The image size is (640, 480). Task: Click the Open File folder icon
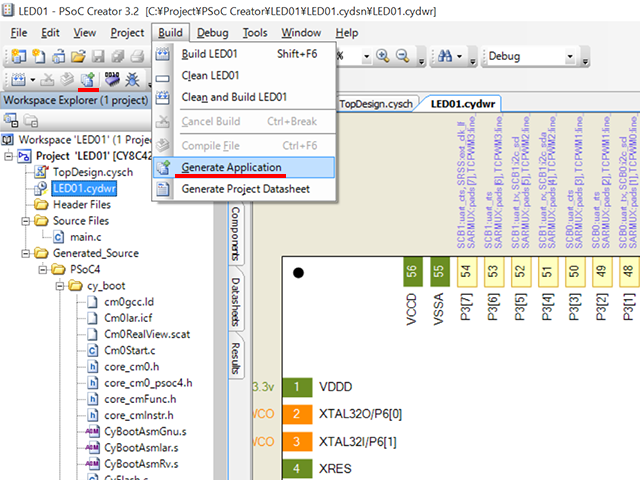point(78,56)
